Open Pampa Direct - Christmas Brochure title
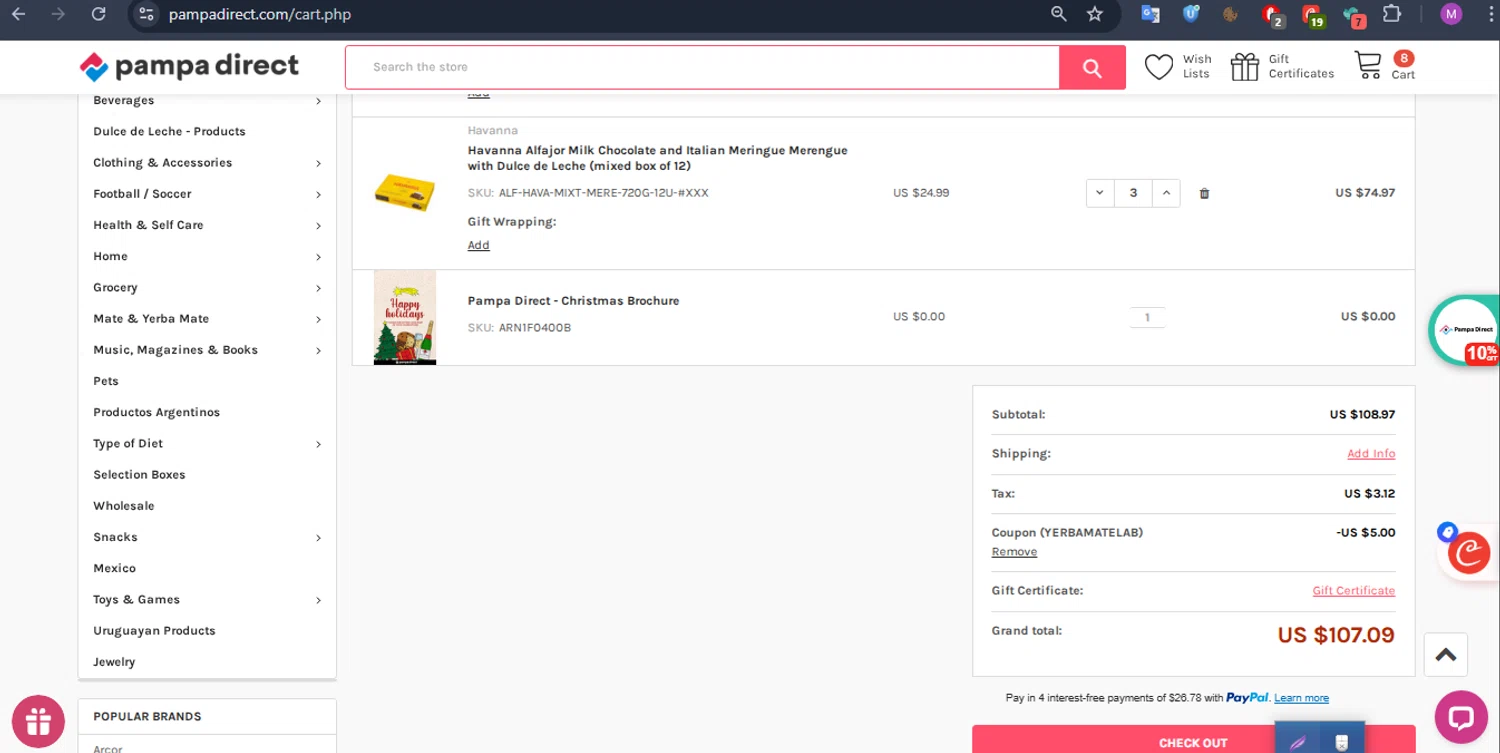The width and height of the screenshot is (1500, 753). (573, 301)
